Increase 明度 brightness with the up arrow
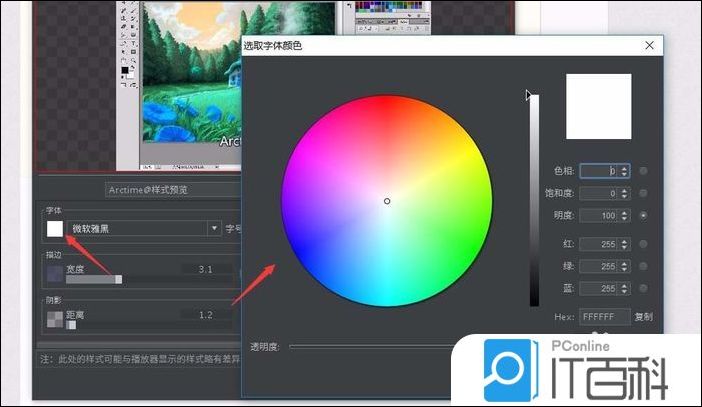The height and width of the screenshot is (407, 702). (625, 212)
